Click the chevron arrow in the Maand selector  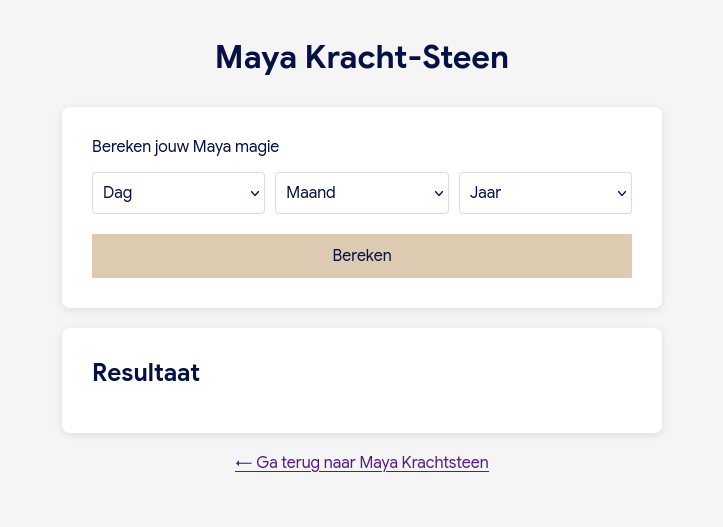(439, 194)
